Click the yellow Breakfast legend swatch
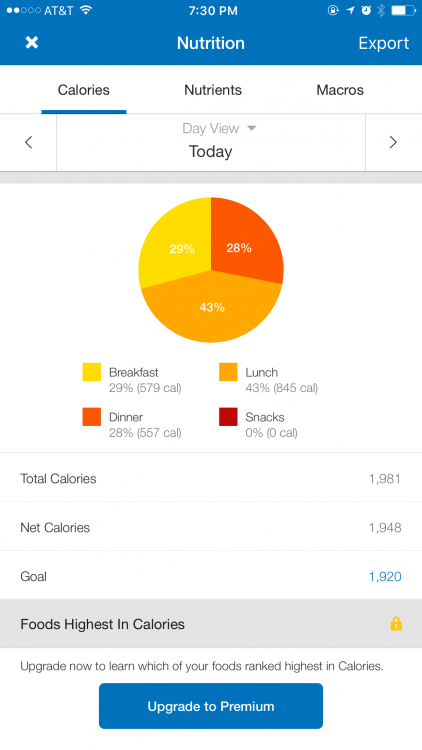 tap(92, 372)
